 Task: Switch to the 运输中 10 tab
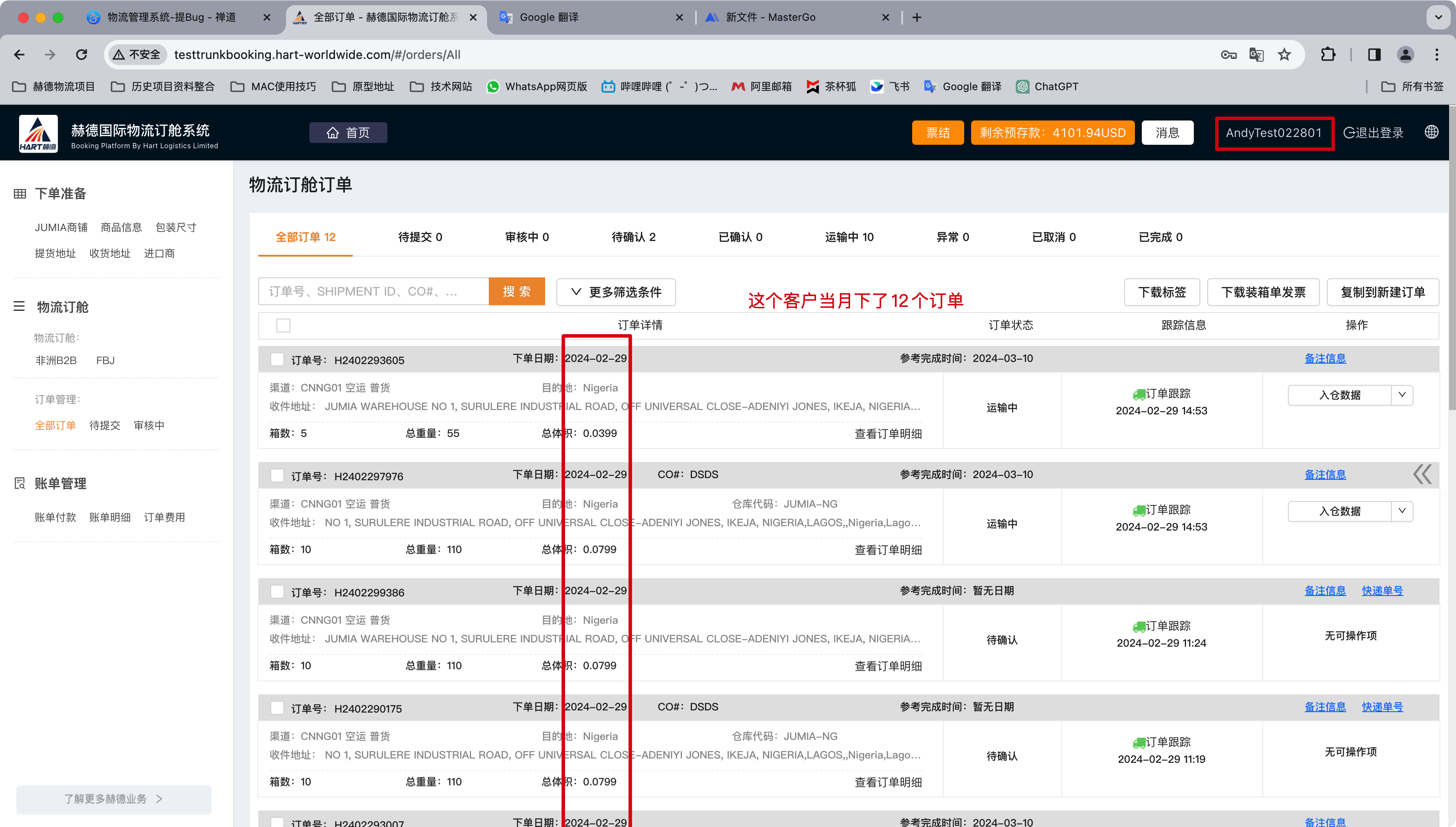(849, 237)
